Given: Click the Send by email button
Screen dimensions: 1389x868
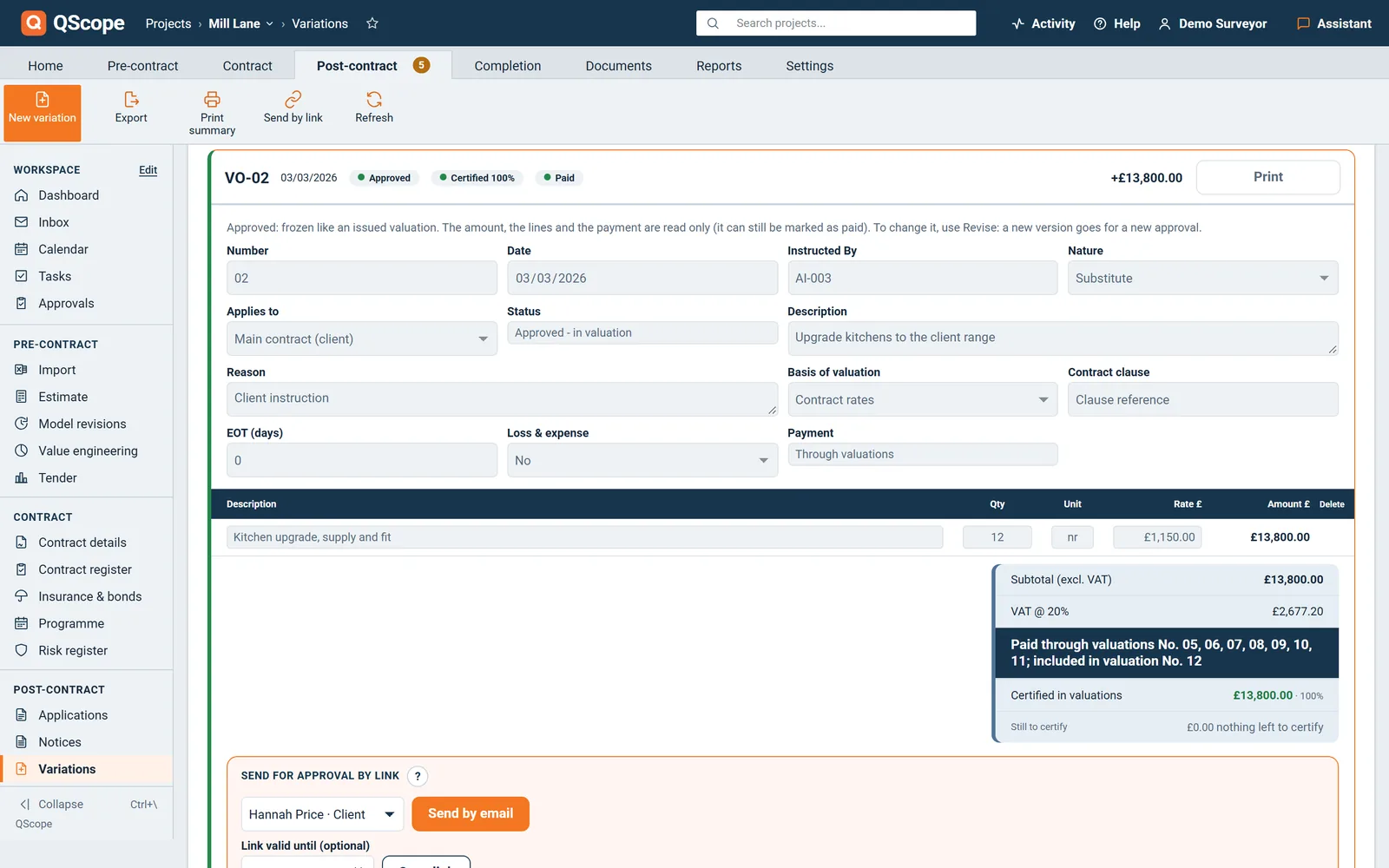Looking at the screenshot, I should coord(471,814).
